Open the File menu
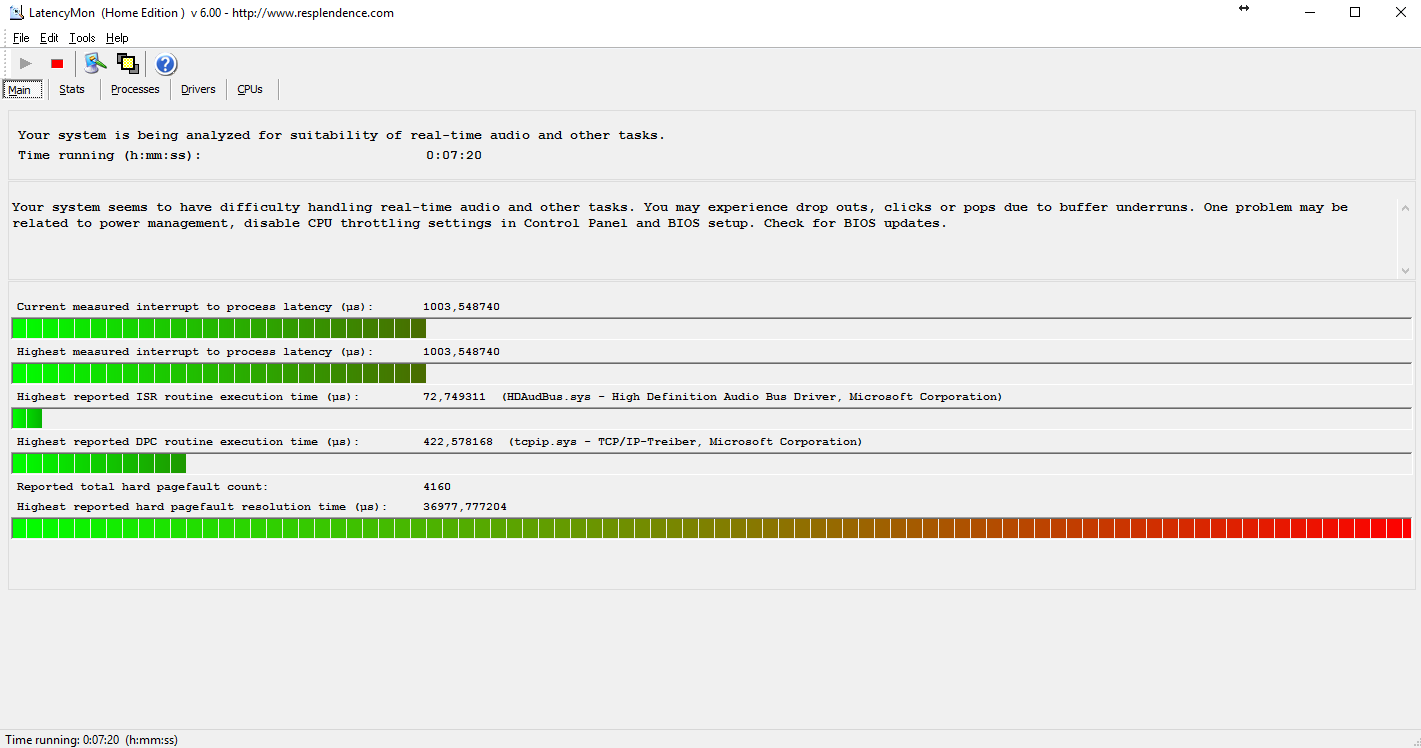The width and height of the screenshot is (1421, 748). (x=21, y=38)
